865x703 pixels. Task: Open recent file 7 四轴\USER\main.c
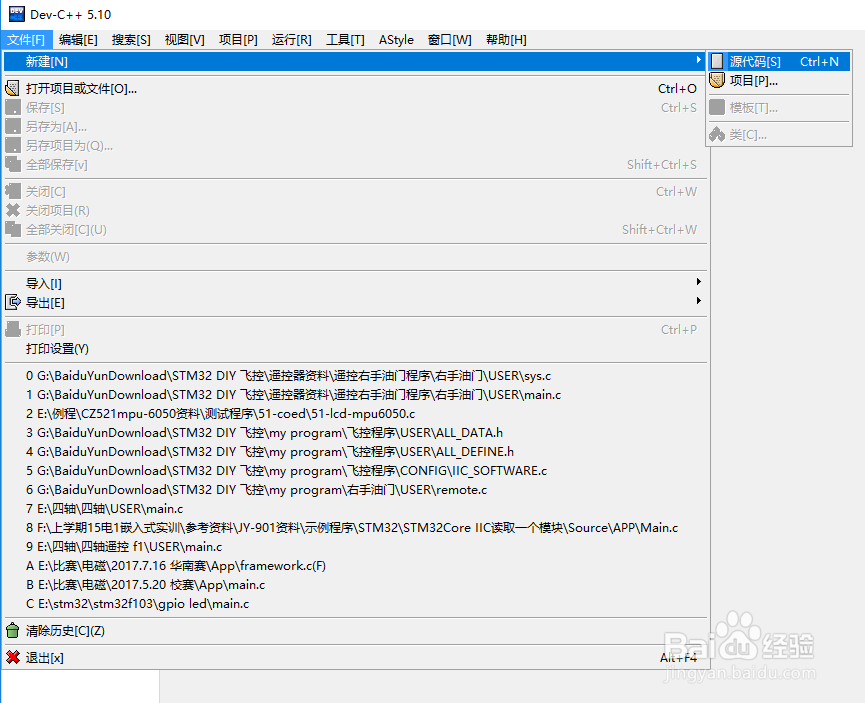(354, 509)
